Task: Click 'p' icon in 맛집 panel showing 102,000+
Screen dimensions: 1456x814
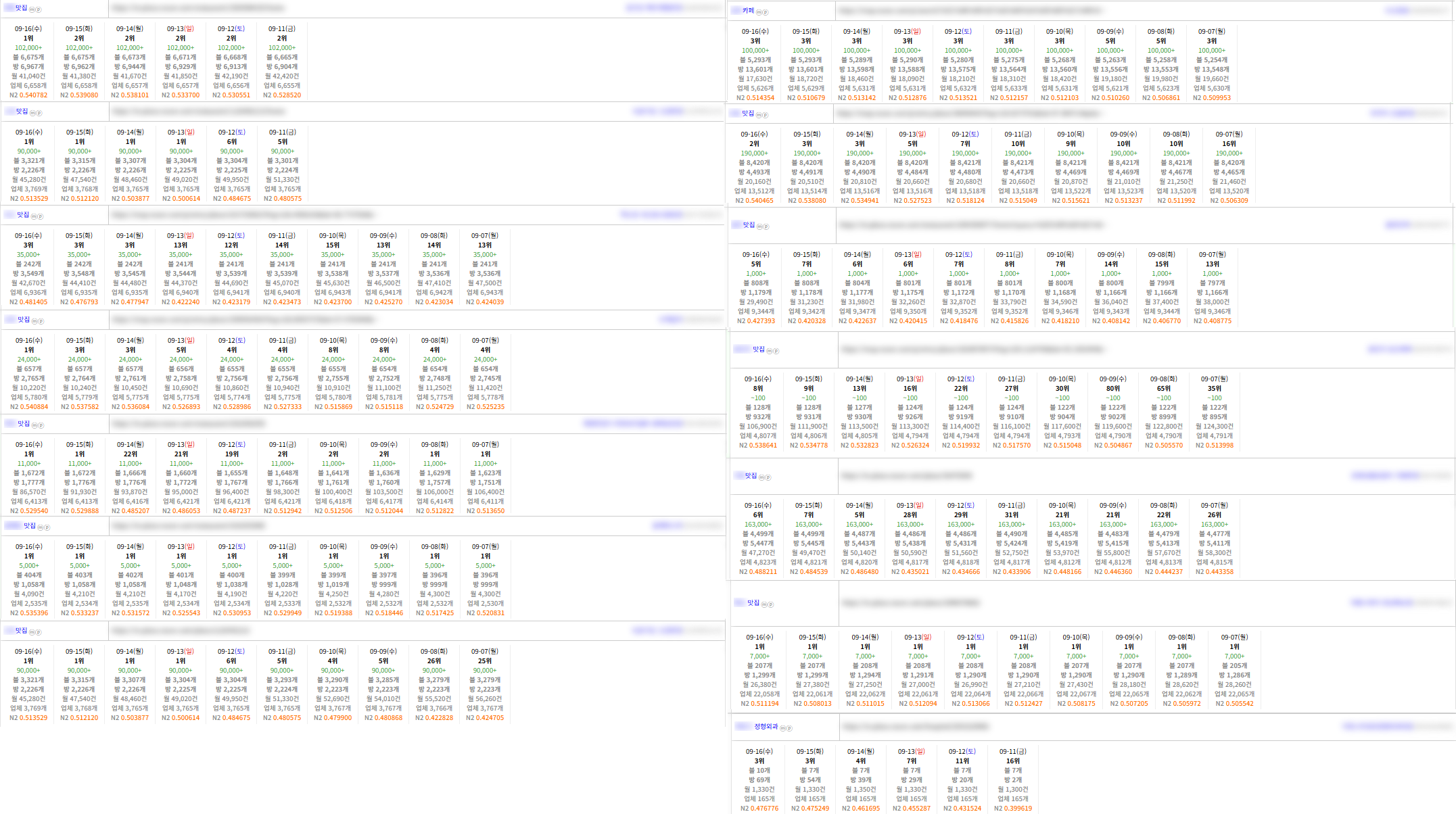Action: (39, 9)
